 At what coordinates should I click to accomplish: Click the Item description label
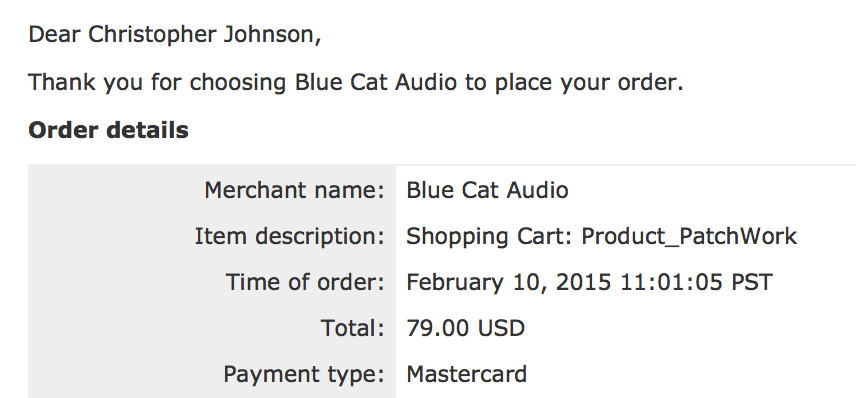[289, 237]
